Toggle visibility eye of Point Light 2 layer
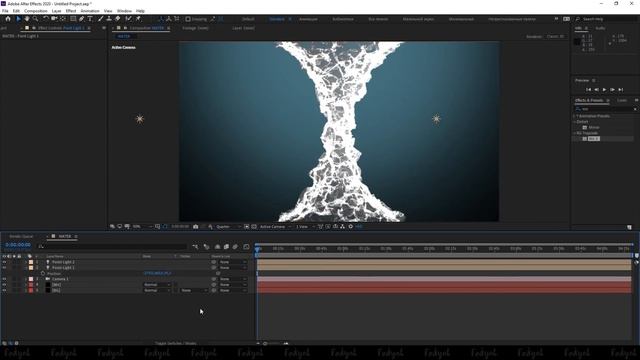Image resolution: width=640 pixels, height=360 pixels. tap(4, 262)
